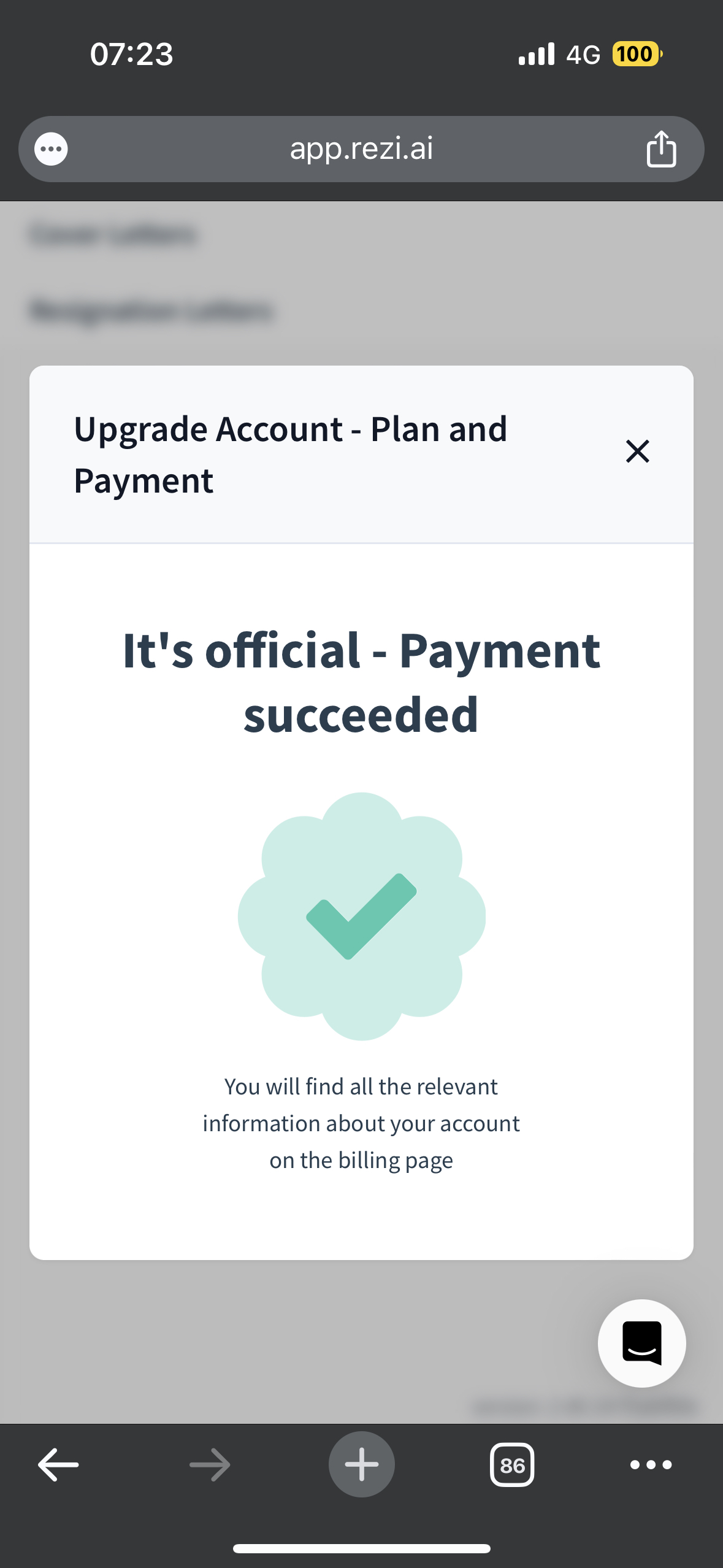The width and height of the screenshot is (723, 1568).
Task: Select the blurred Cover Letters menu item
Action: click(113, 234)
